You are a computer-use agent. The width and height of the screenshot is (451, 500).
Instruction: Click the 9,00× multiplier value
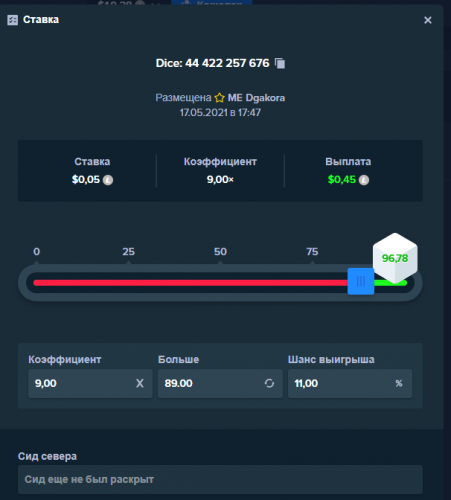[220, 180]
